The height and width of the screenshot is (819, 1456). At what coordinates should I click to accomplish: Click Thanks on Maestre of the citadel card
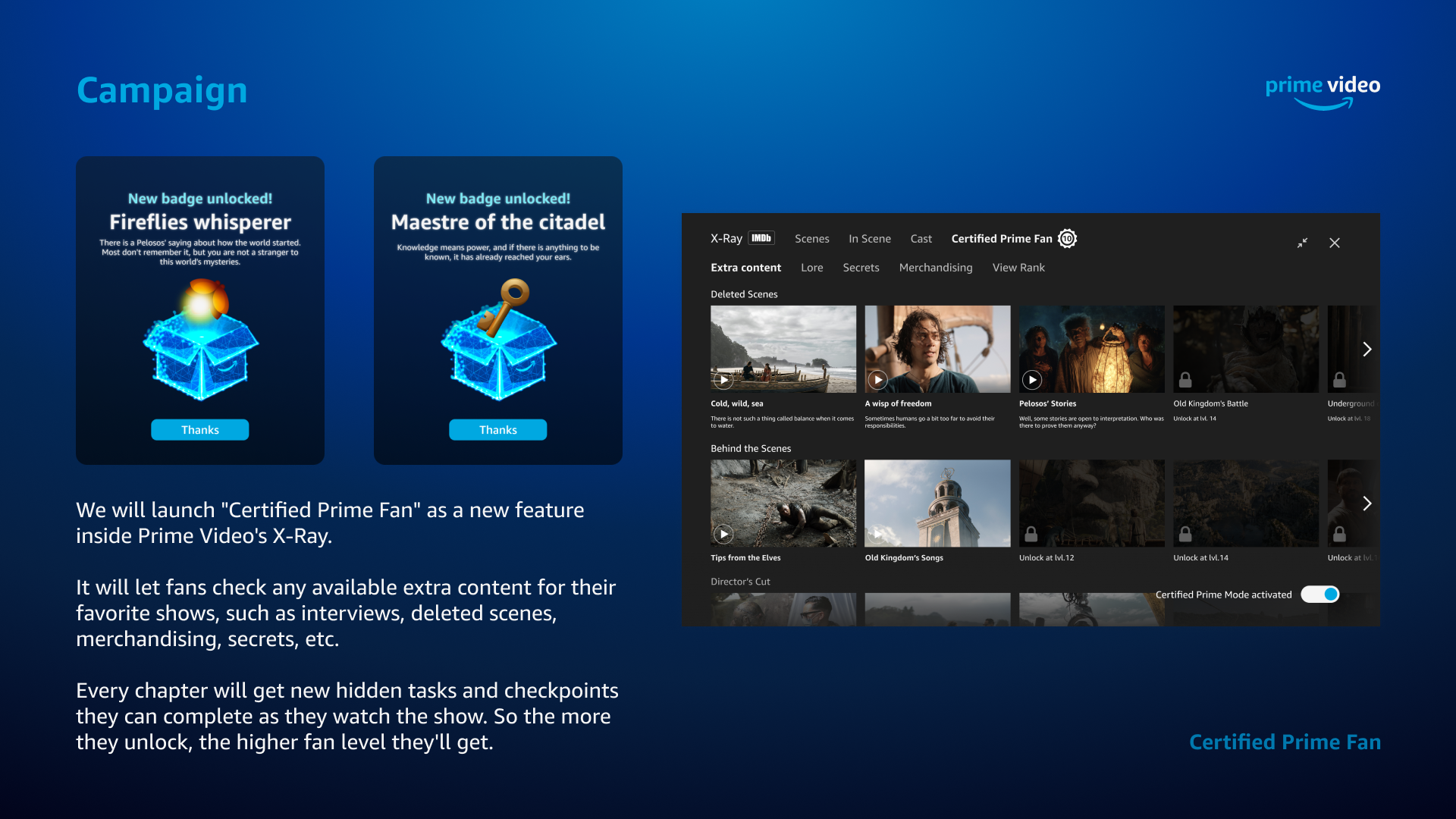pyautogui.click(x=498, y=430)
